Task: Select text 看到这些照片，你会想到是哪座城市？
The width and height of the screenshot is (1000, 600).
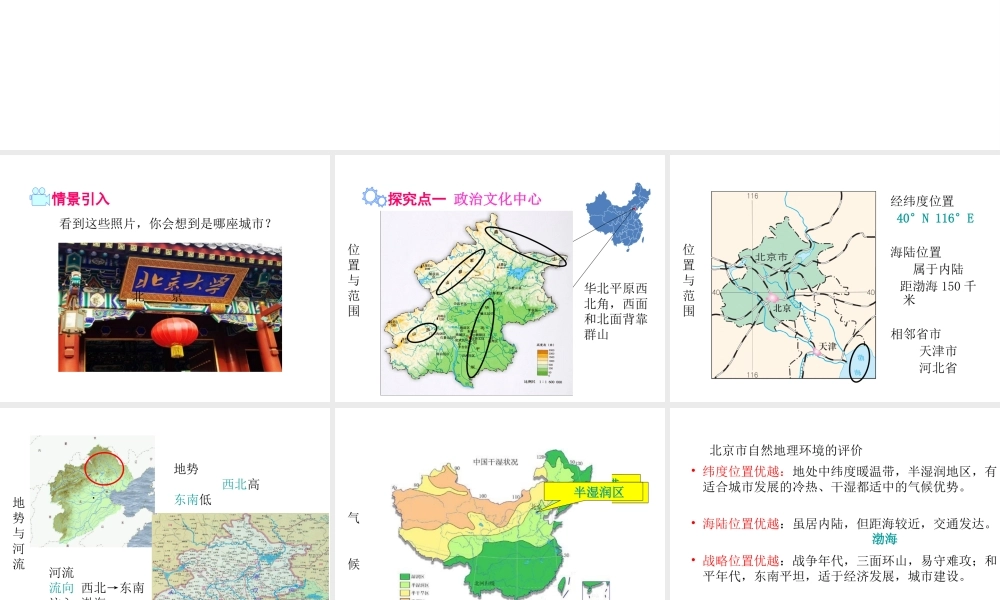Action: (x=166, y=224)
